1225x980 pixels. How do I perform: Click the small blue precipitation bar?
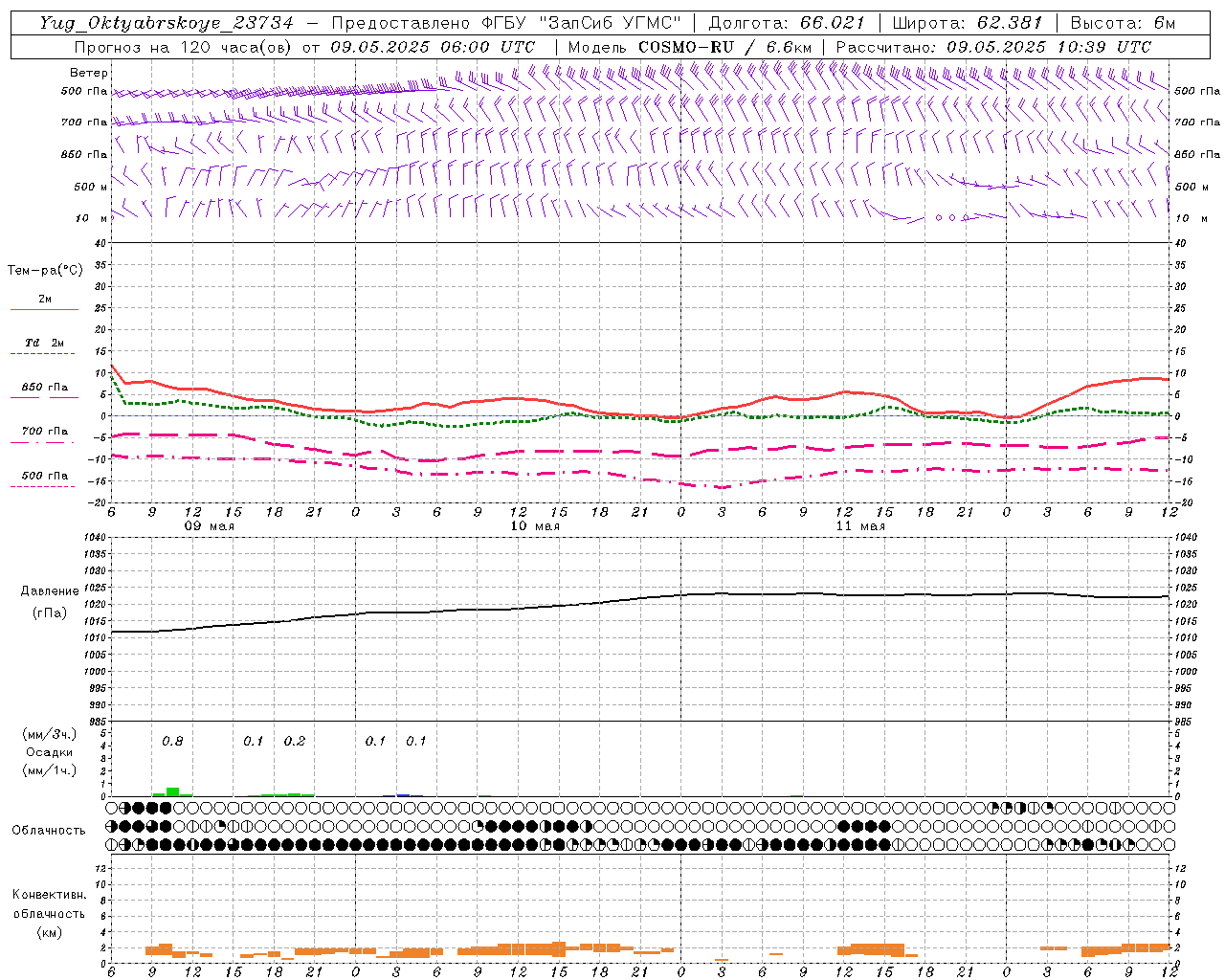click(403, 795)
